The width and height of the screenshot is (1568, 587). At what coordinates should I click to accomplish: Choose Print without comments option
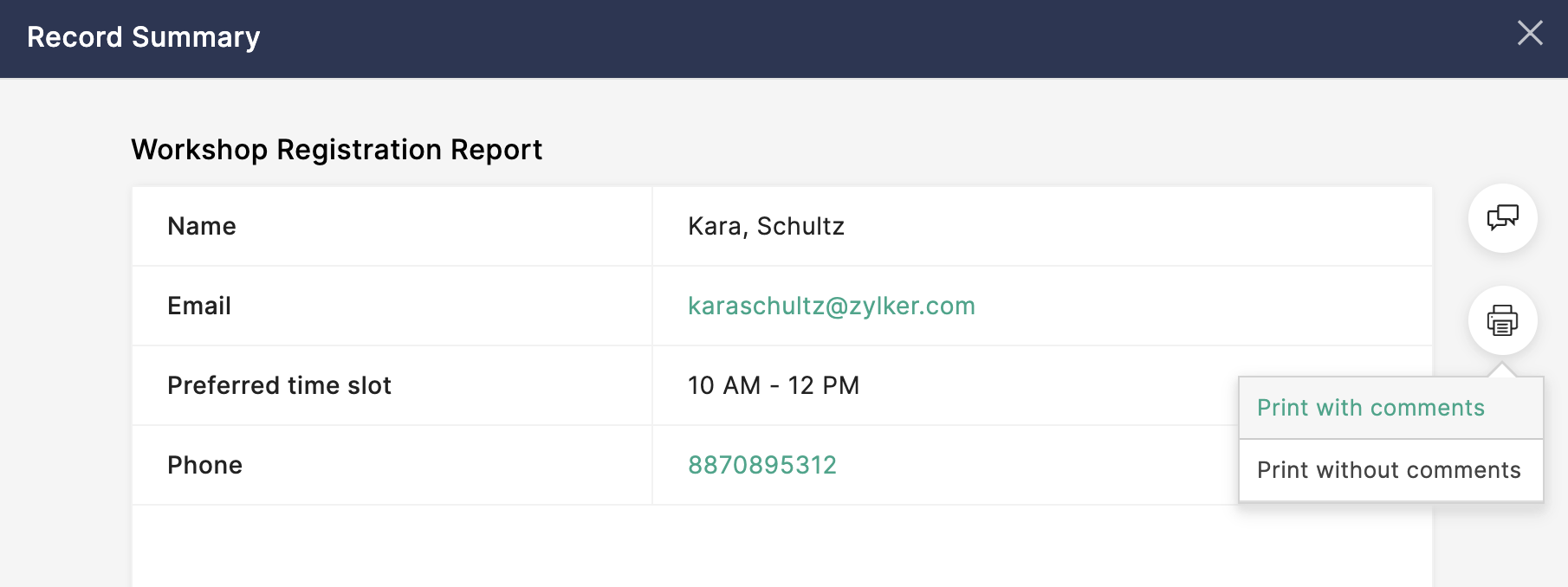coord(1389,470)
